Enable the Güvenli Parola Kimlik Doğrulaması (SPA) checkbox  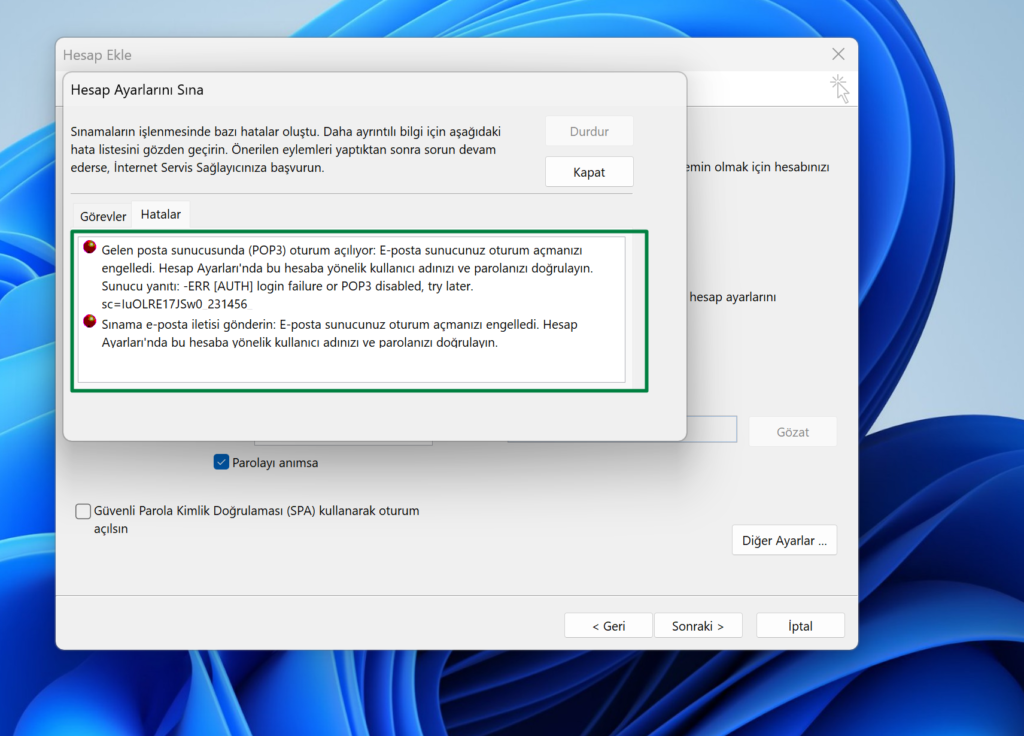coord(84,511)
